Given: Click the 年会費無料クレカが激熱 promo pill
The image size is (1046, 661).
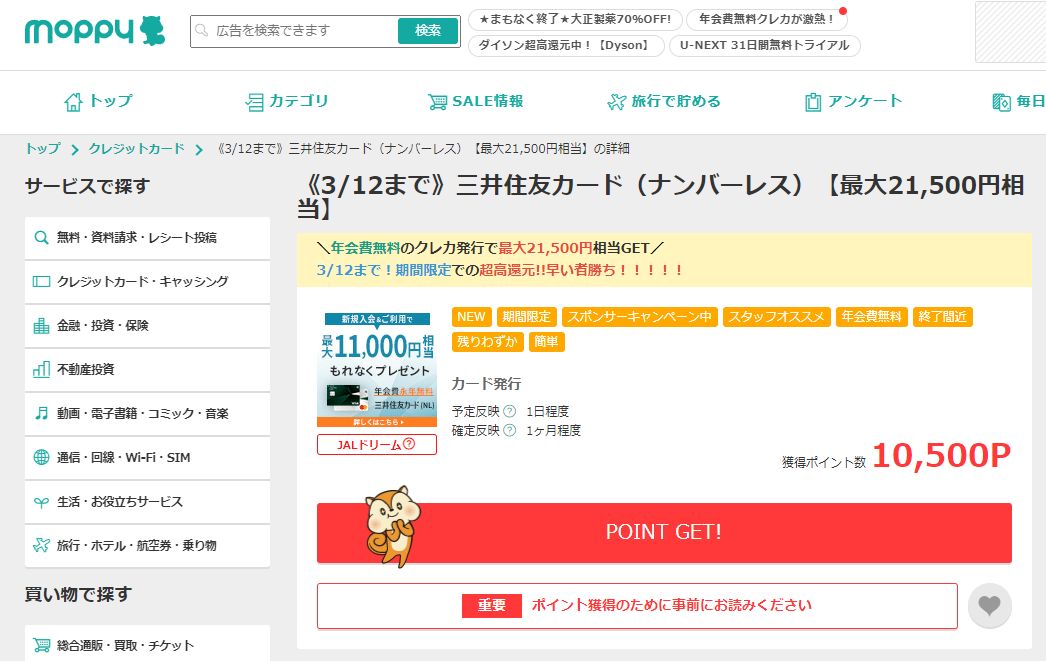Looking at the screenshot, I should [x=766, y=19].
